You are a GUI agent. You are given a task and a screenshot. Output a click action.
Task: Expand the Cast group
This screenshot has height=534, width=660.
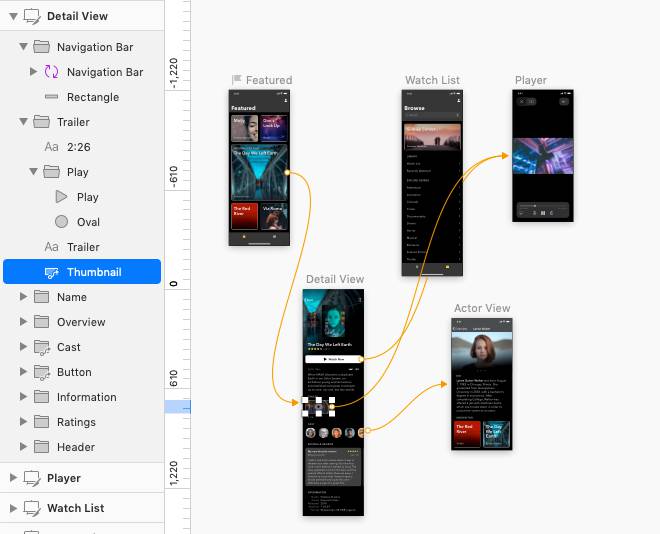pyautogui.click(x=23, y=347)
